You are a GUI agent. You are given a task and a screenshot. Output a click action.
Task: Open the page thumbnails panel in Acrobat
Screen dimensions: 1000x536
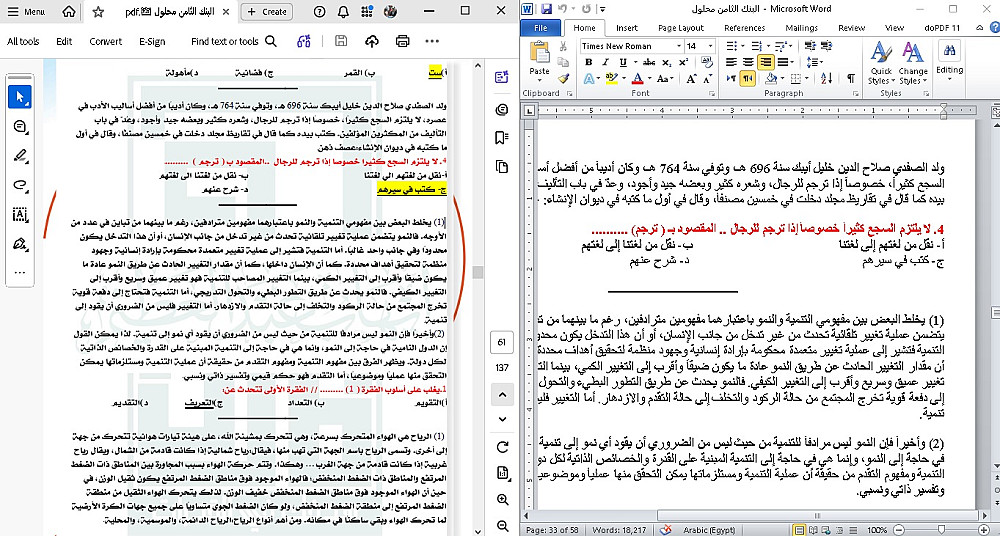tap(502, 167)
